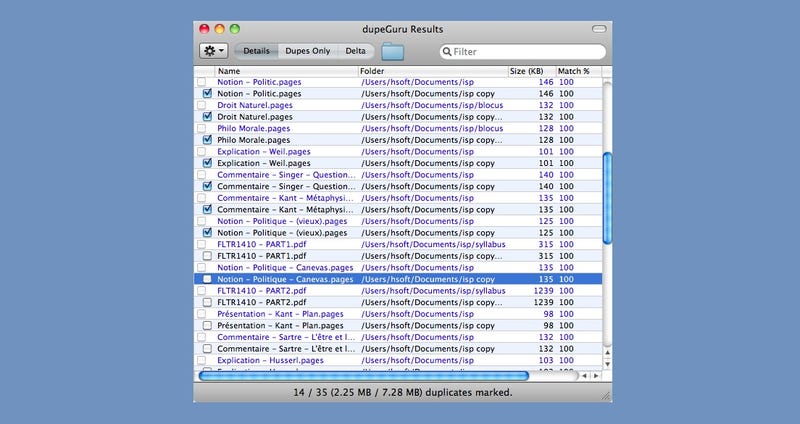This screenshot has height=424, width=800.
Task: Select blue Notion – Politique – (vieux).pages row
Action: click(x=398, y=221)
